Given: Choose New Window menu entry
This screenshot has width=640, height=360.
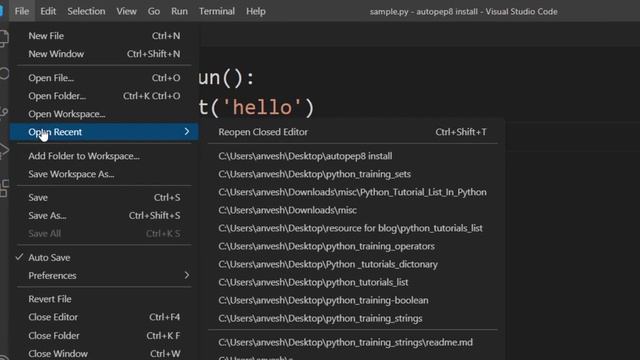Looking at the screenshot, I should [x=104, y=54].
